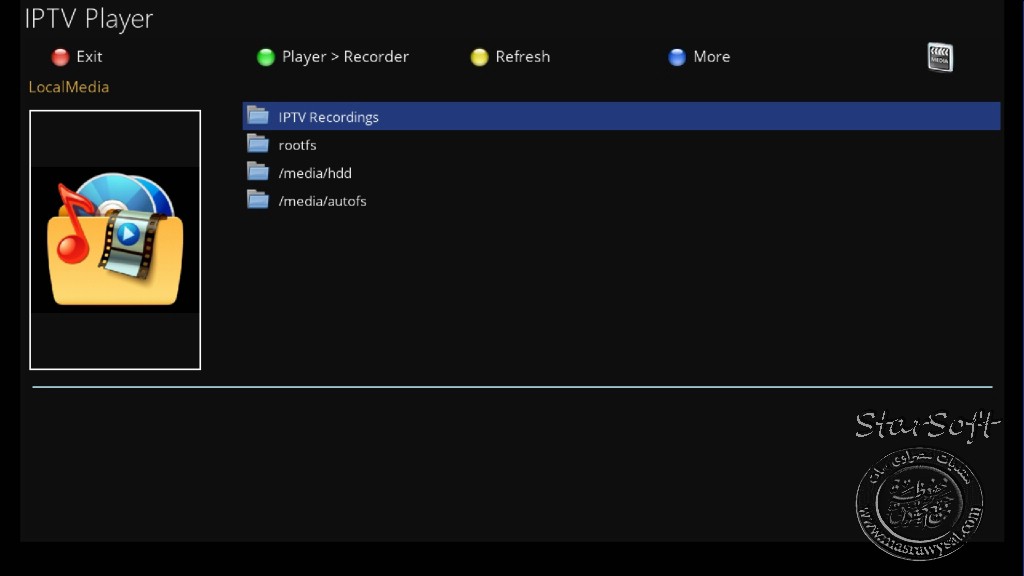Click the folder icon beside /media/autofs
1024x576 pixels.
click(x=258, y=200)
